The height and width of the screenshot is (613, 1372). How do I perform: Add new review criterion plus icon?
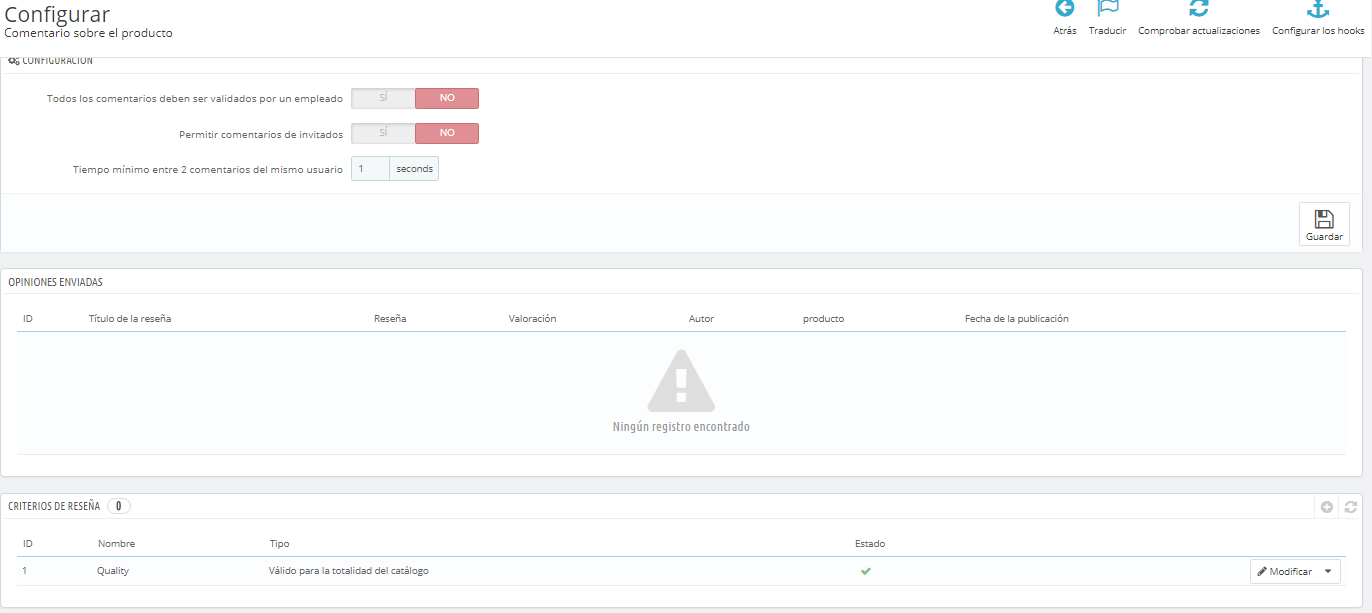coord(1327,507)
